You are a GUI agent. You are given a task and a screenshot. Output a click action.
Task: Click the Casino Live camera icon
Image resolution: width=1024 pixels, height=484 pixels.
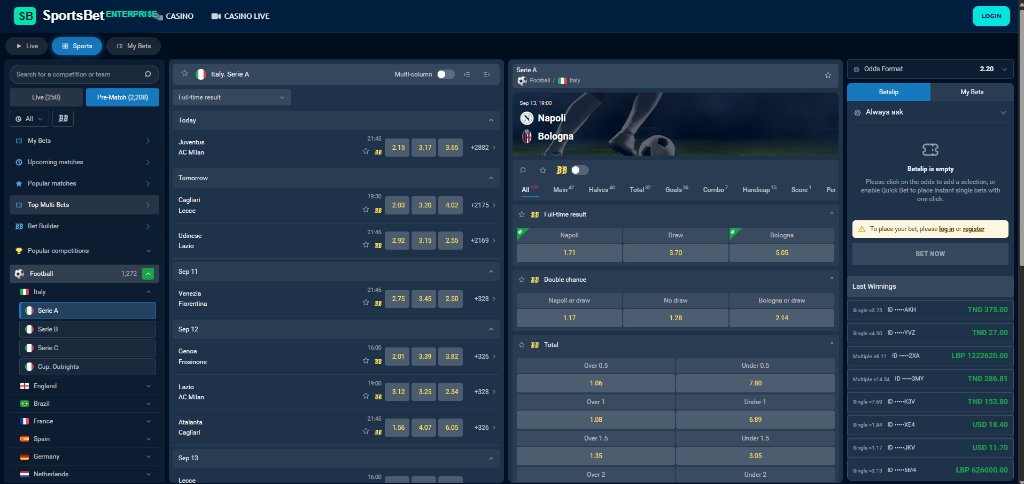(216, 16)
